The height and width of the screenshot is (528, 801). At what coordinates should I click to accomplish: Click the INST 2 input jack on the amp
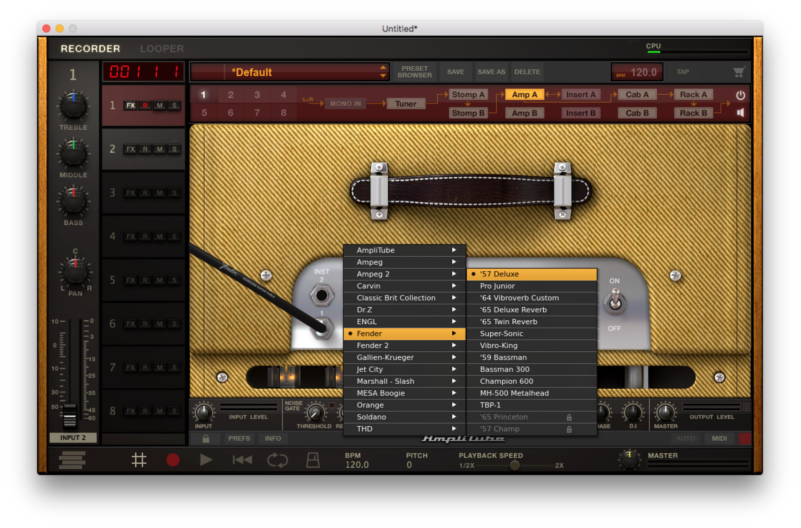pyautogui.click(x=321, y=295)
